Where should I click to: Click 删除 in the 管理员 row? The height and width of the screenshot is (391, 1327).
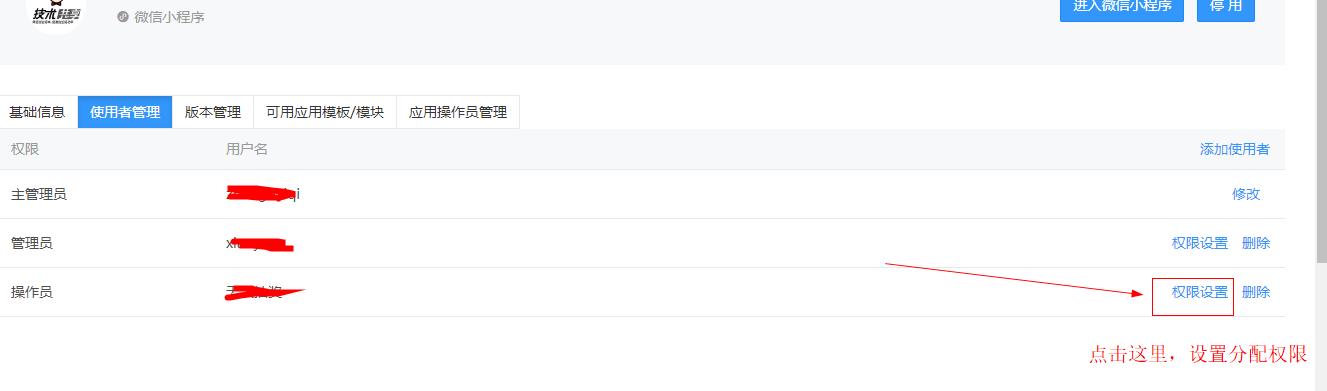(1256, 243)
